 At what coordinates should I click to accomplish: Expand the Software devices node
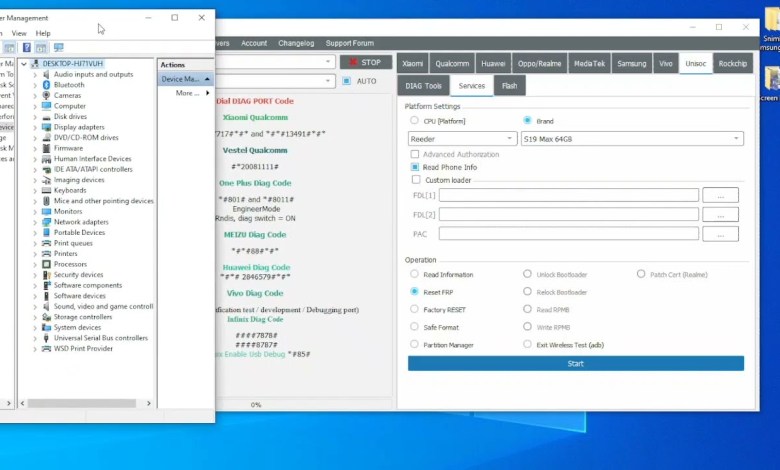(35, 296)
